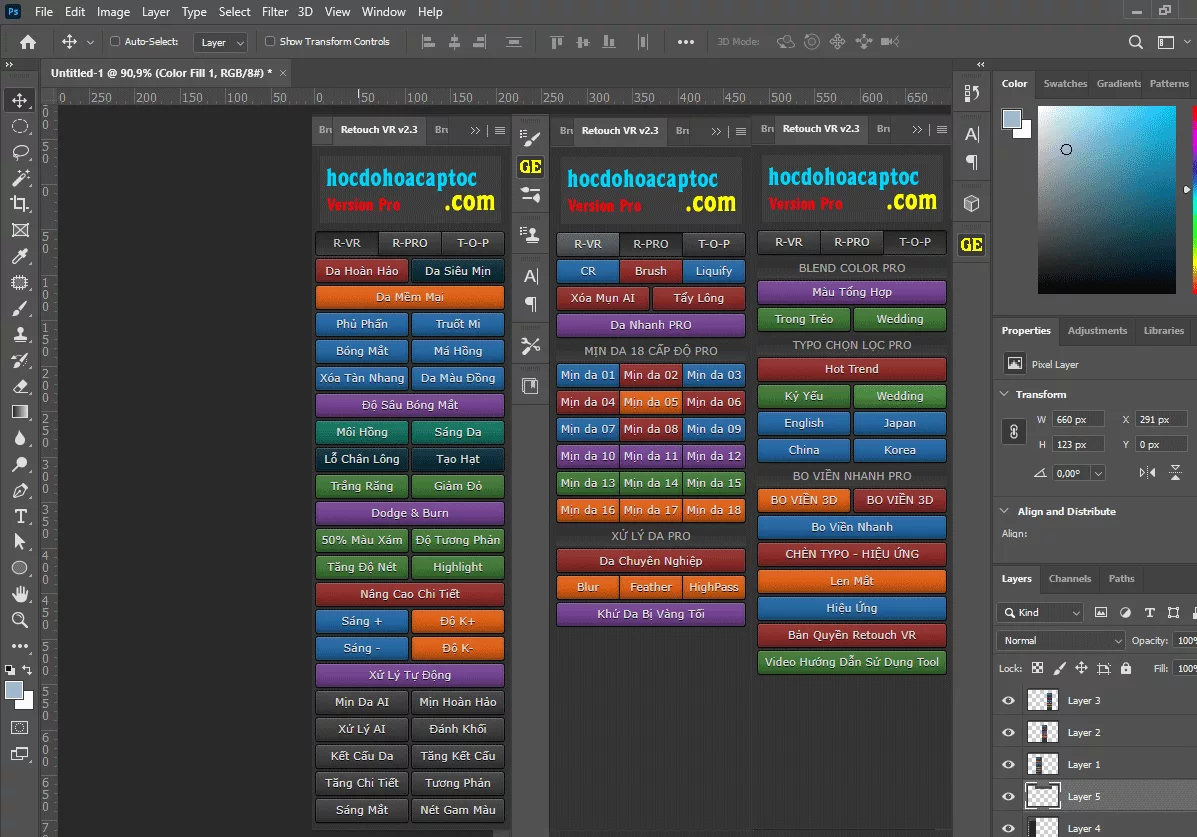The image size is (1197, 837).
Task: Enable Show Transform Controls checkbox
Action: 270,42
